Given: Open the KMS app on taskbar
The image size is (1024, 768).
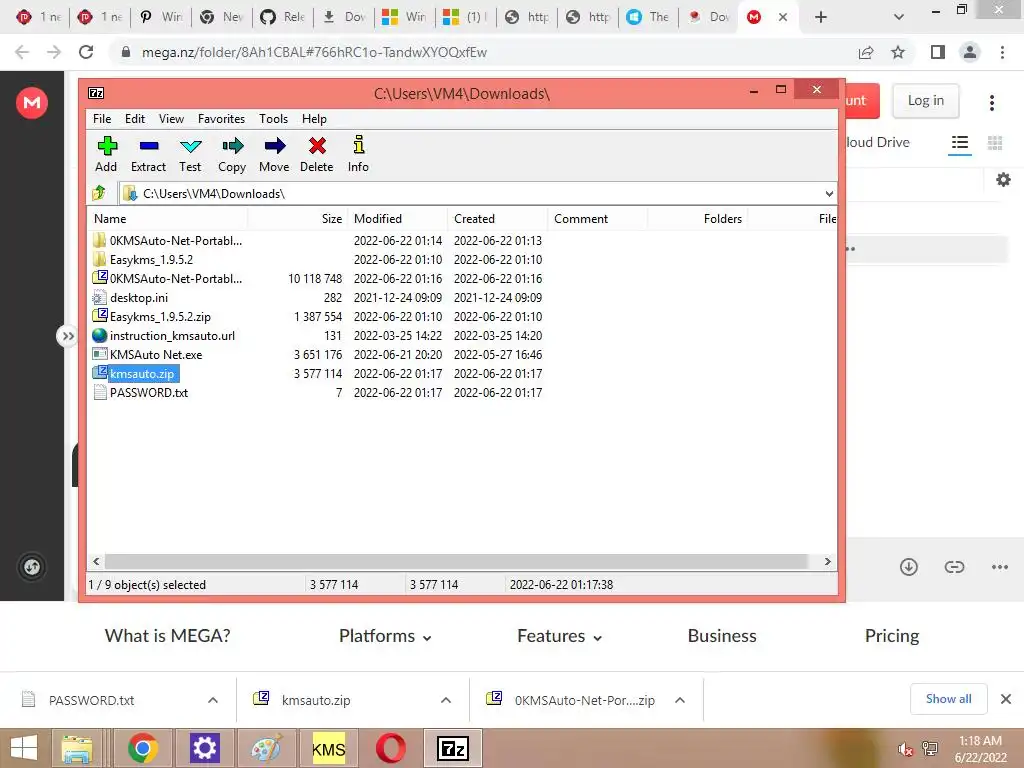Looking at the screenshot, I should 328,748.
